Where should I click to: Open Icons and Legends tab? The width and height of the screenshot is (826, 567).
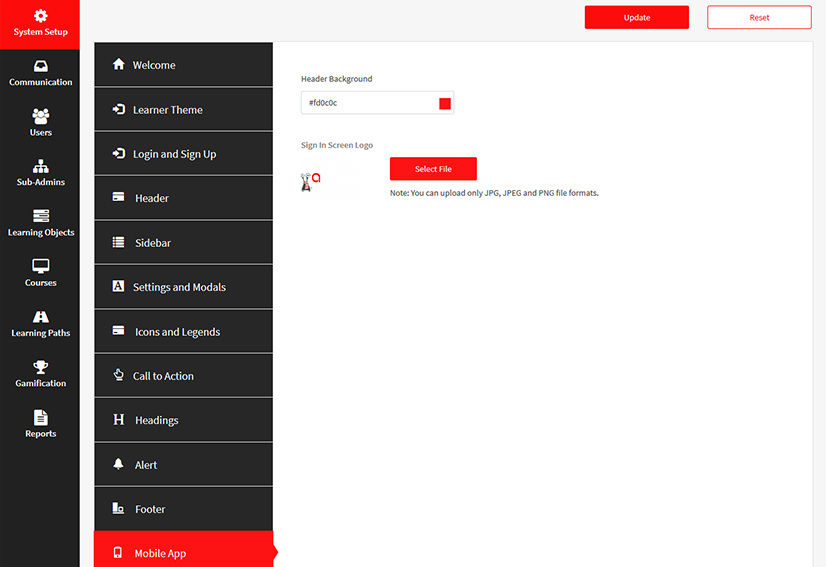pyautogui.click(x=184, y=331)
